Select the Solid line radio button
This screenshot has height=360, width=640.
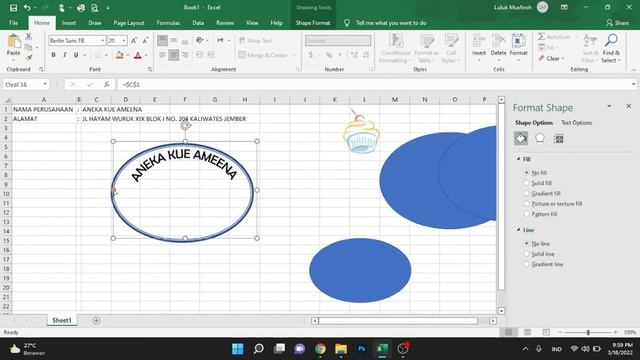527,254
